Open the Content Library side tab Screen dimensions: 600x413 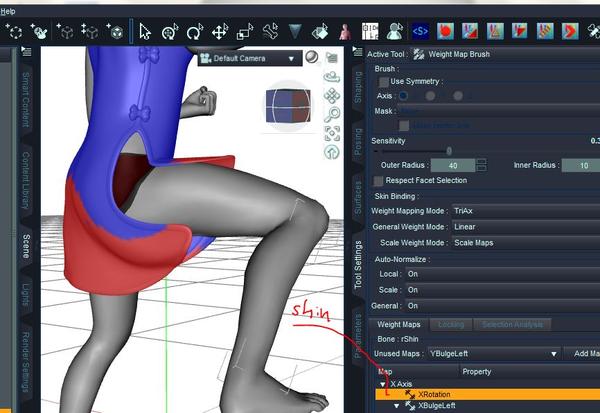coord(25,180)
